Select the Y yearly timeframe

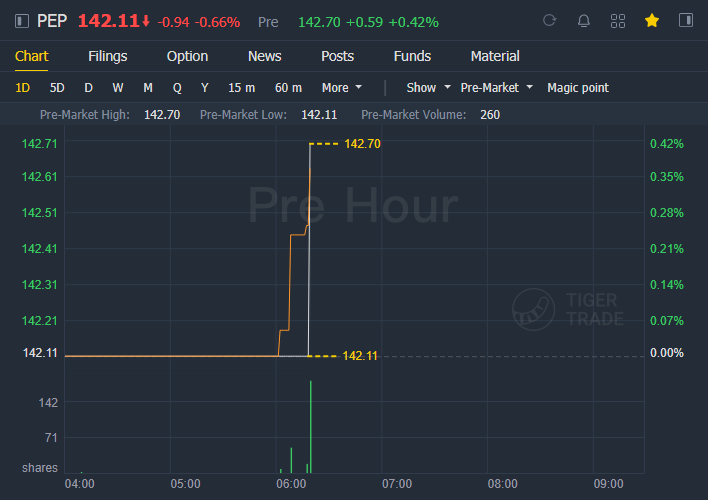pos(205,88)
